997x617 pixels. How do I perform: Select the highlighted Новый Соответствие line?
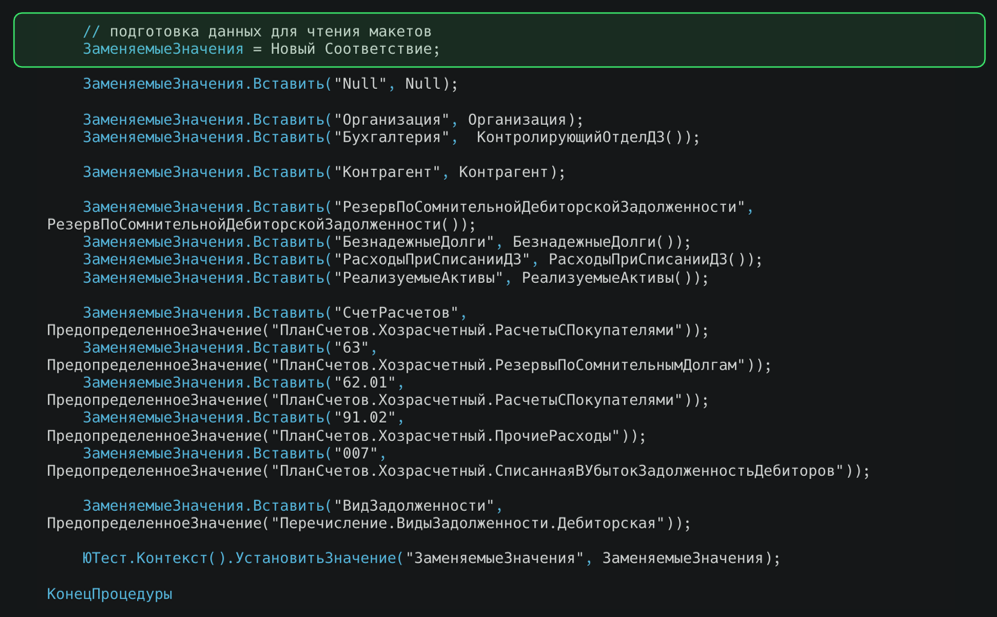point(261,49)
